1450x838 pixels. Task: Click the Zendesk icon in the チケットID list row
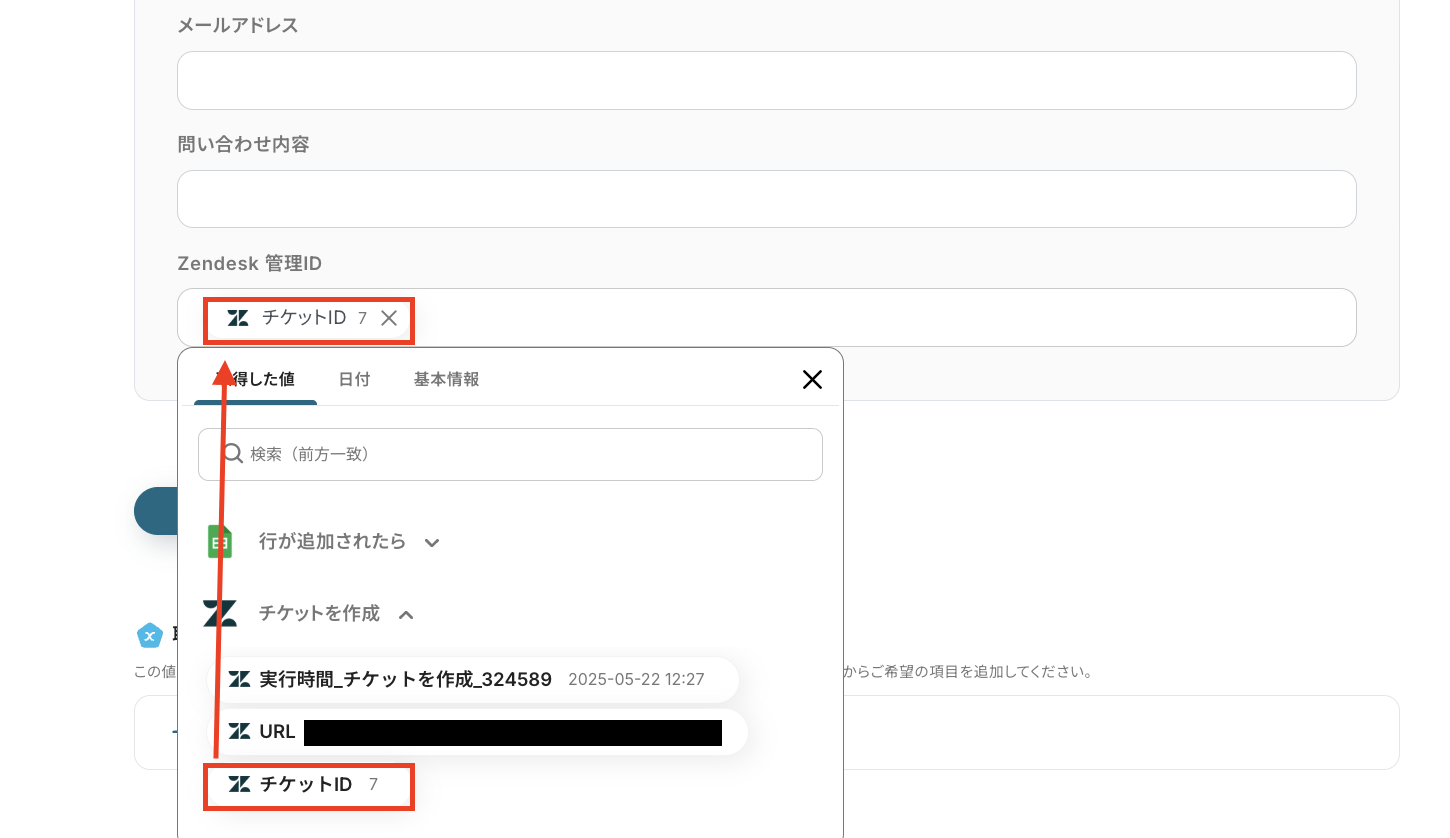coord(240,785)
